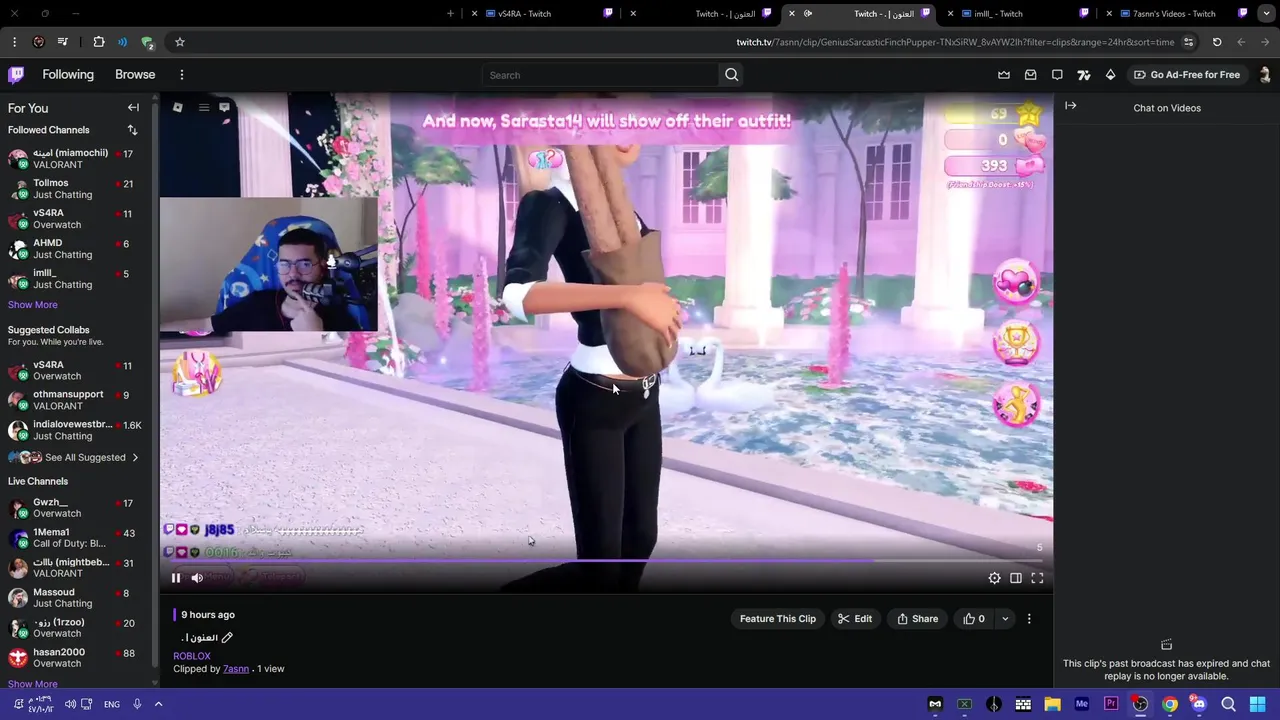Open othmansupport suggested channel

point(76,400)
